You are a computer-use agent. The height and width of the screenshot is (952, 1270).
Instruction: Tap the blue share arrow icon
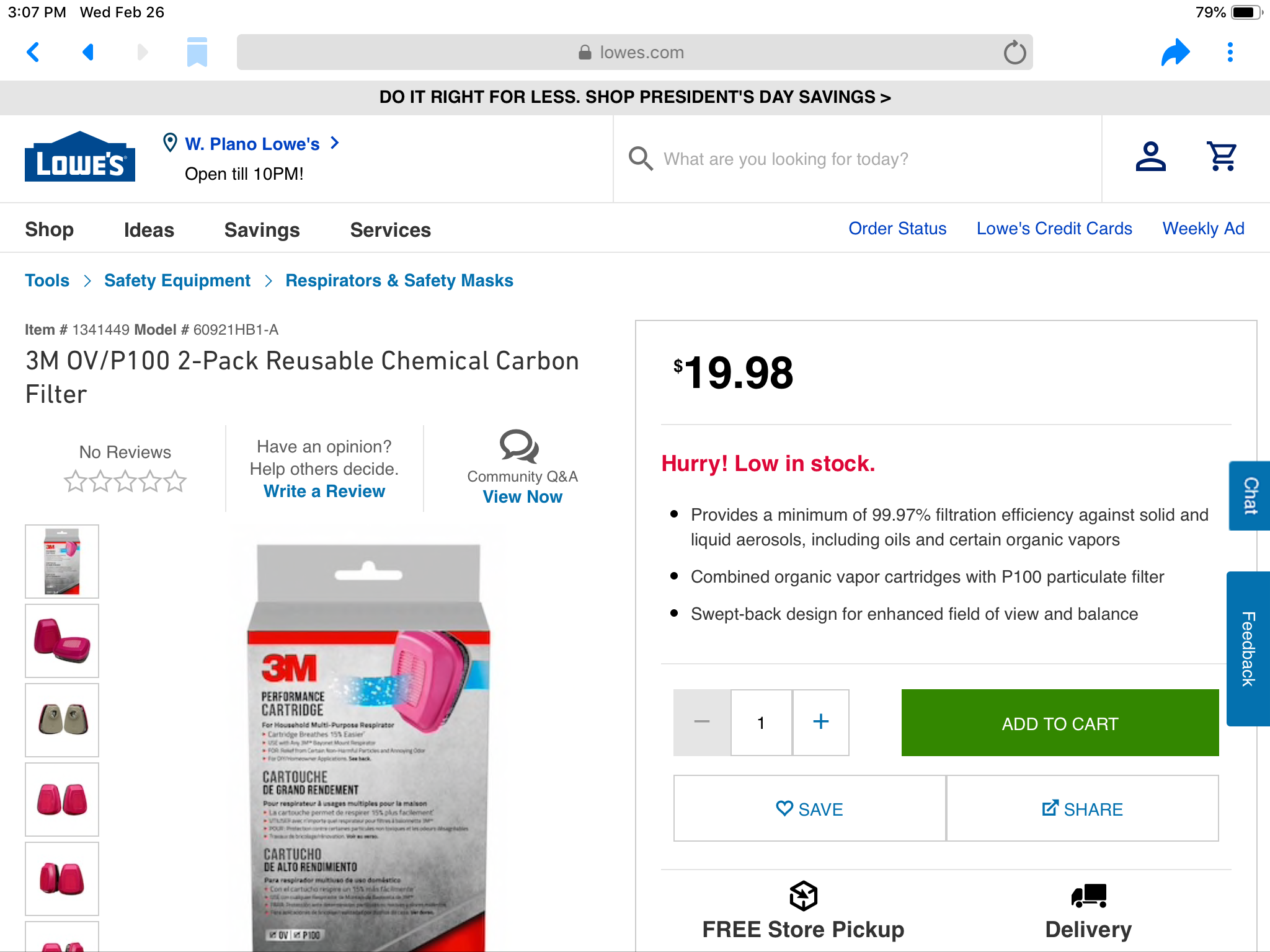pyautogui.click(x=1175, y=52)
